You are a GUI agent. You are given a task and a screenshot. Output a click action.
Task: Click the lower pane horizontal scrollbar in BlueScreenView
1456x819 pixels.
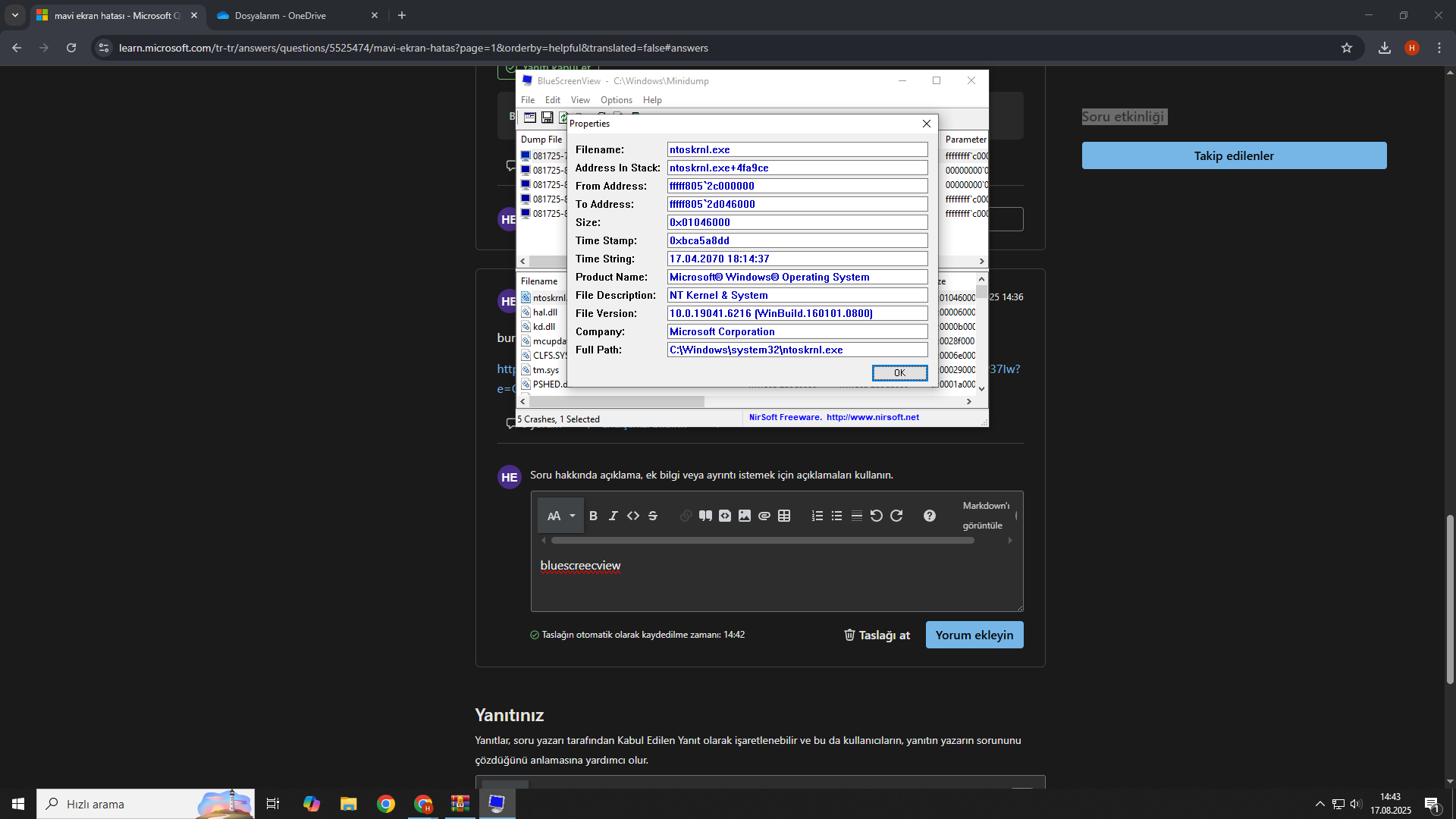click(616, 401)
